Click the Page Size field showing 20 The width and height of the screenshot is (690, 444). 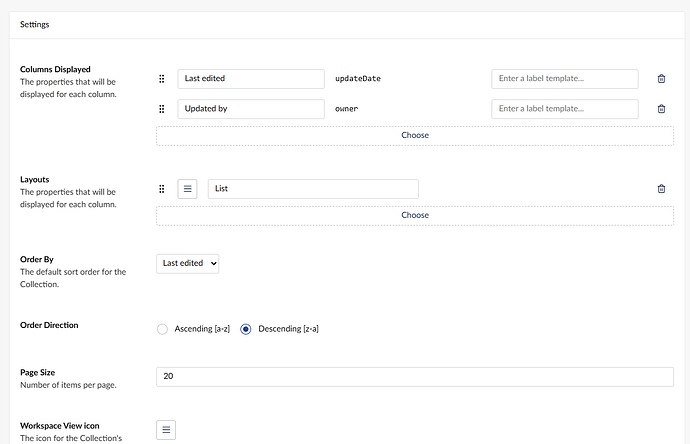pyautogui.click(x=415, y=377)
